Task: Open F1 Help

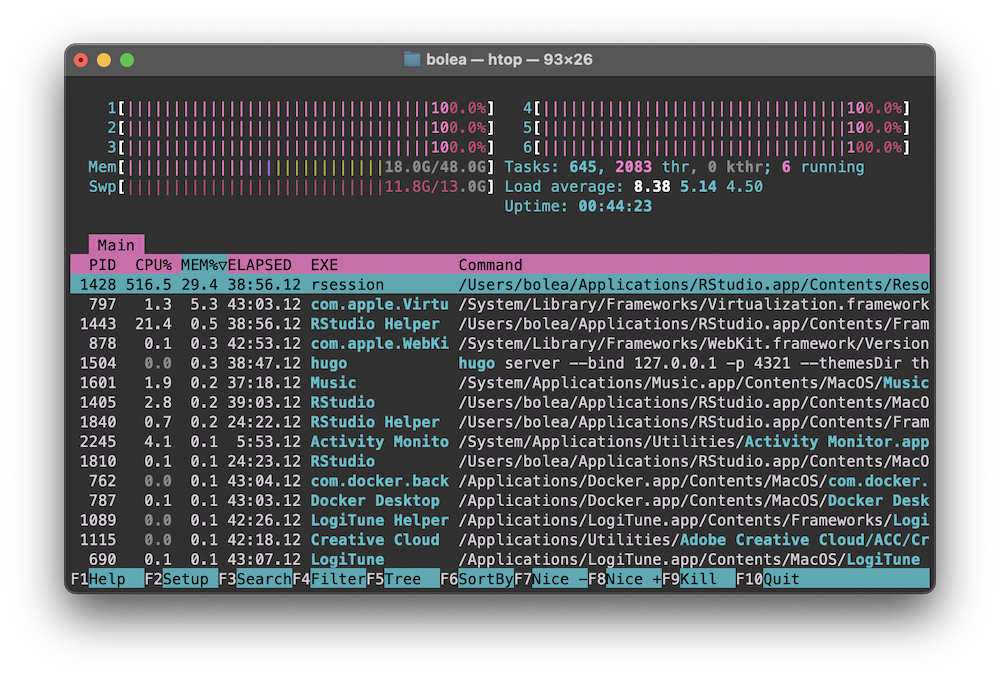Action: pos(107,579)
